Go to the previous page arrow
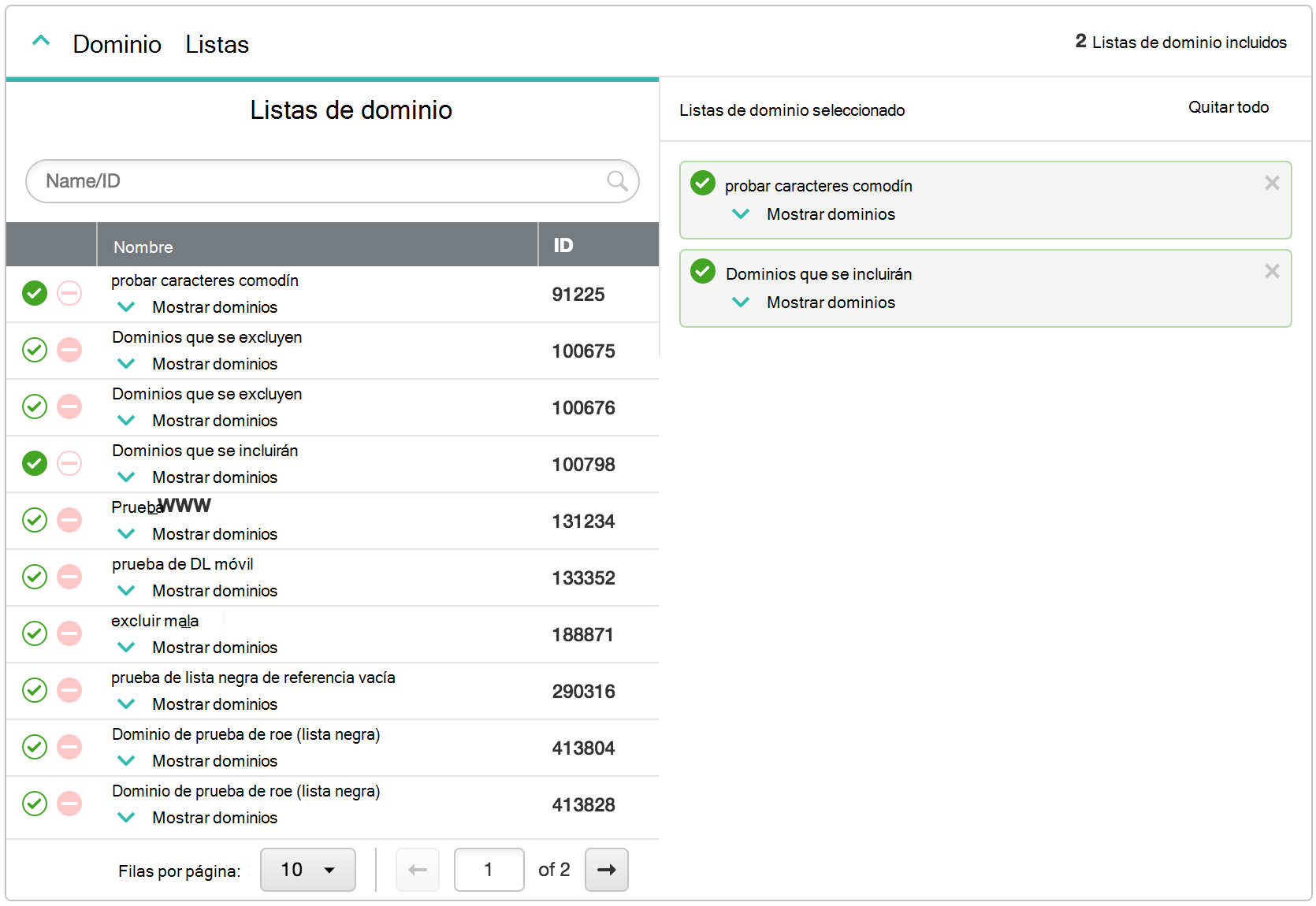The width and height of the screenshot is (1316, 906). point(418,870)
